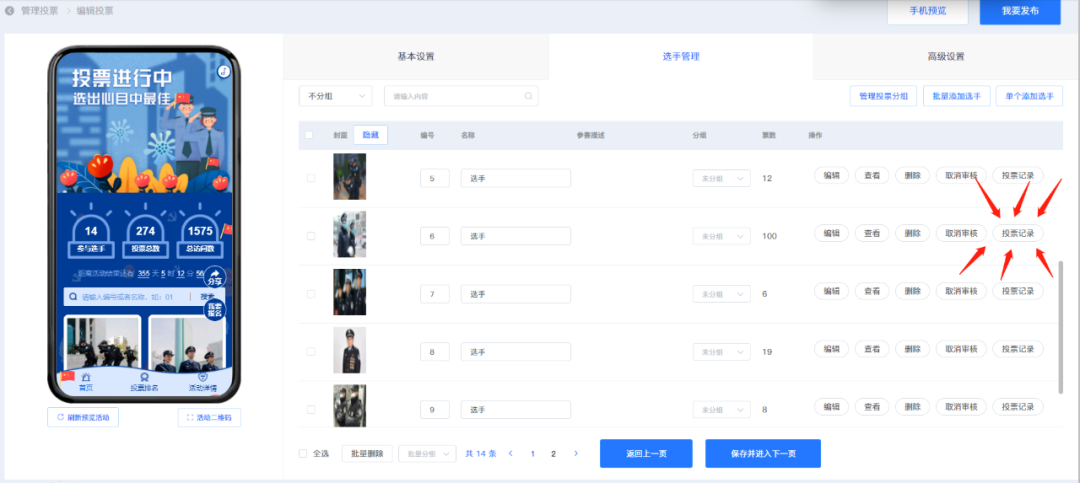Viewport: 1080px width, 483px height.
Task: Click the cover thumbnail of contestant 7
Action: point(349,292)
